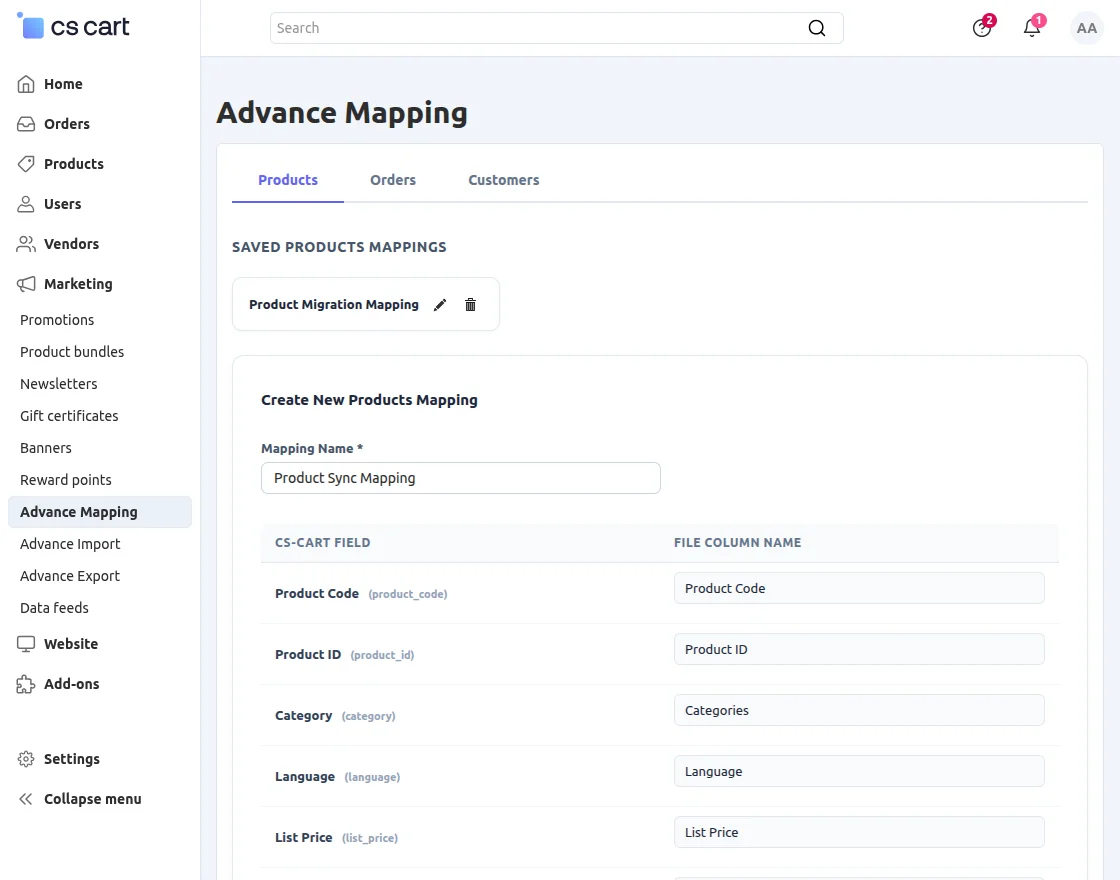Click the Advance Mapping page title
1120x880 pixels.
pyautogui.click(x=342, y=113)
